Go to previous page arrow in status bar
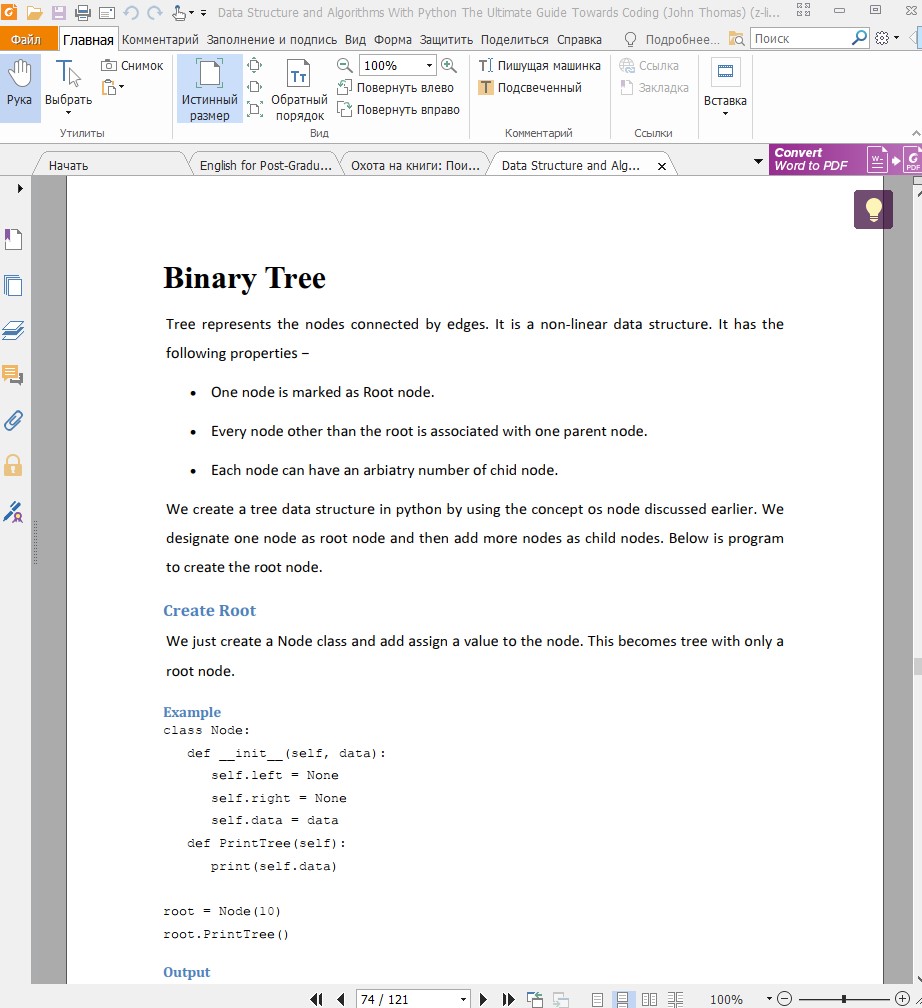922x1008 pixels. pos(341,999)
